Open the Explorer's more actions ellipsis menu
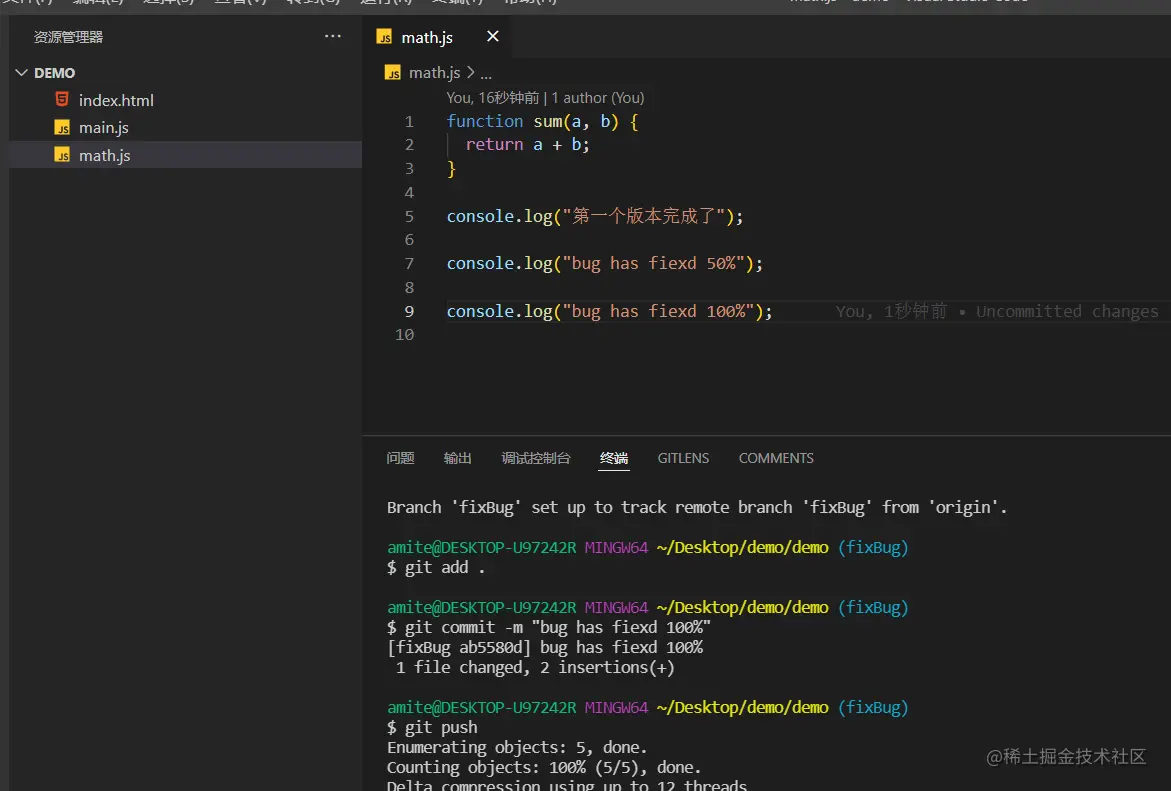 point(332,36)
